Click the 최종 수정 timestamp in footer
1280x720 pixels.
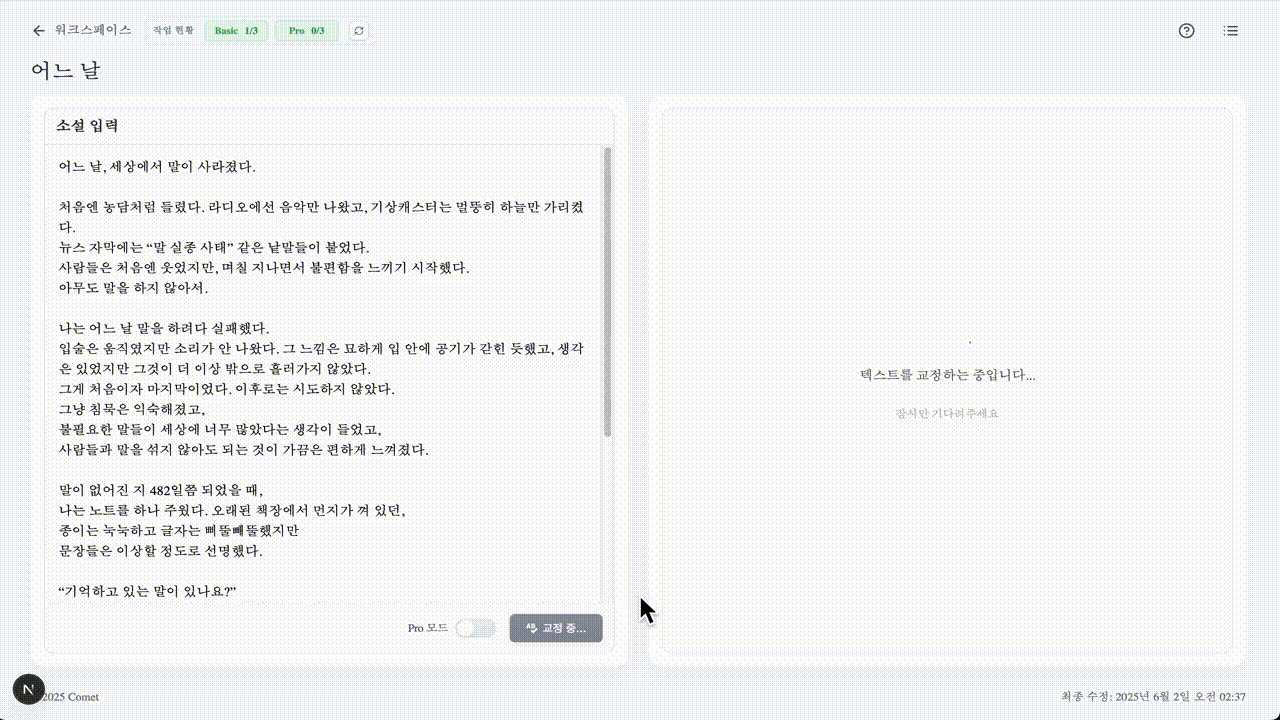click(x=1153, y=697)
